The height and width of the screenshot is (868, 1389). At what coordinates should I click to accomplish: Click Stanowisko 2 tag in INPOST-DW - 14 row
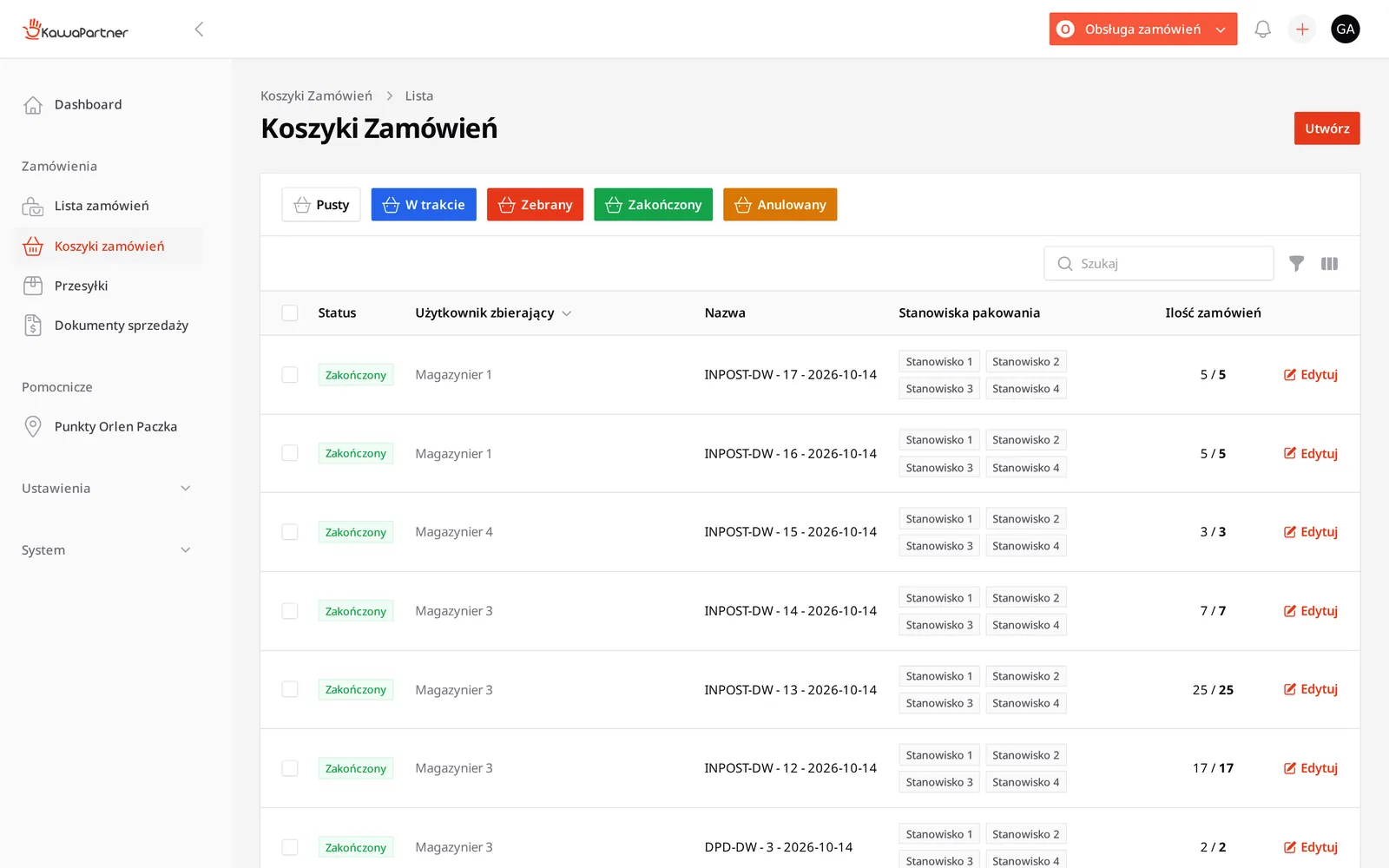pyautogui.click(x=1025, y=598)
